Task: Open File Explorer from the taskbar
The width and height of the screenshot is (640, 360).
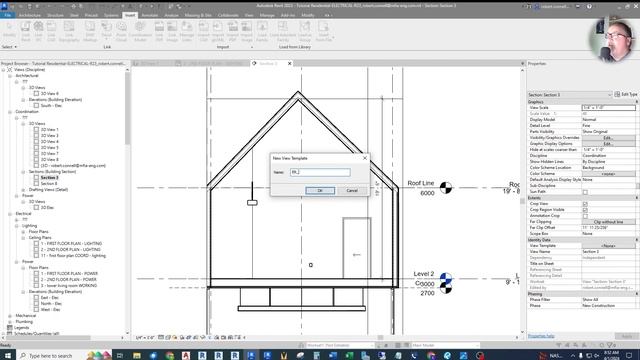Action: tap(137, 356)
